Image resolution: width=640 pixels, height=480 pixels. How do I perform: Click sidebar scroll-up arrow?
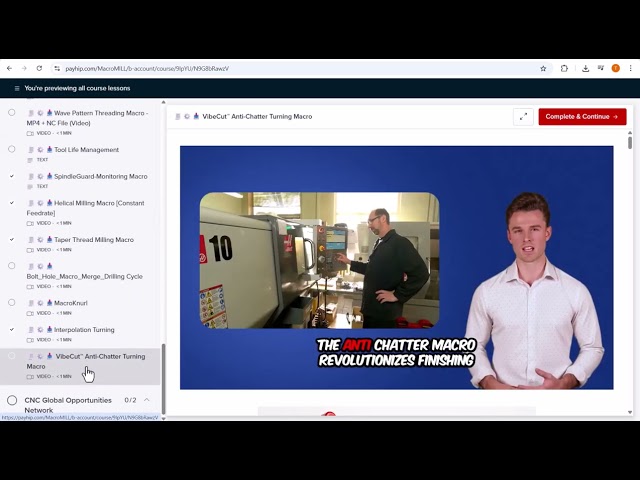[164, 102]
